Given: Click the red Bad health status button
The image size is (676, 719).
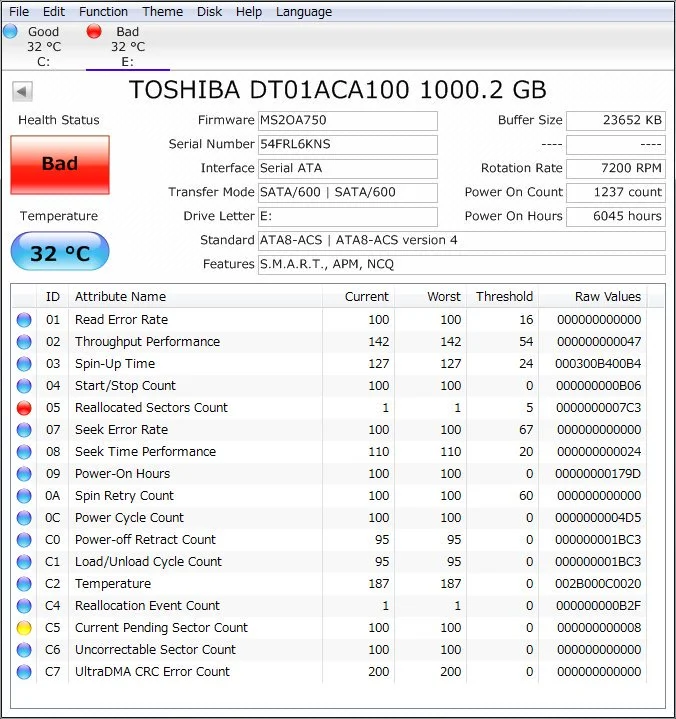Looking at the screenshot, I should coord(60,164).
